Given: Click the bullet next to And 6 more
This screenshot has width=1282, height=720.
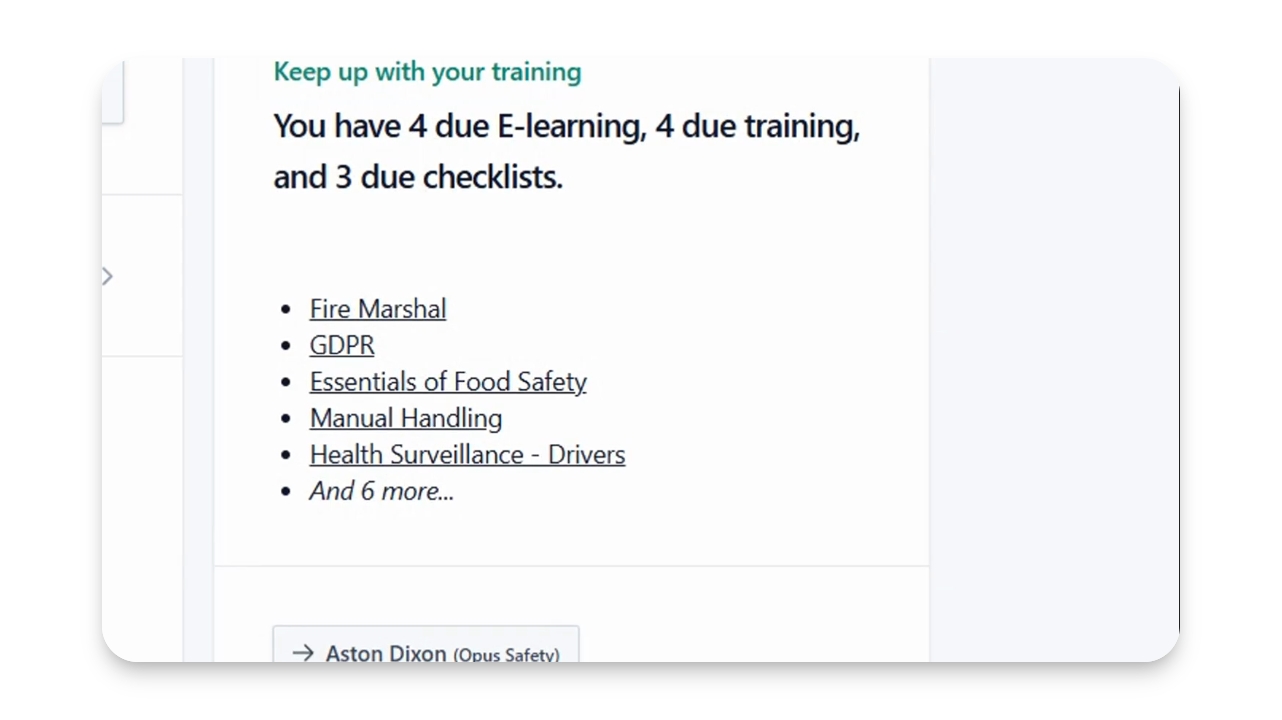Looking at the screenshot, I should click(x=287, y=492).
